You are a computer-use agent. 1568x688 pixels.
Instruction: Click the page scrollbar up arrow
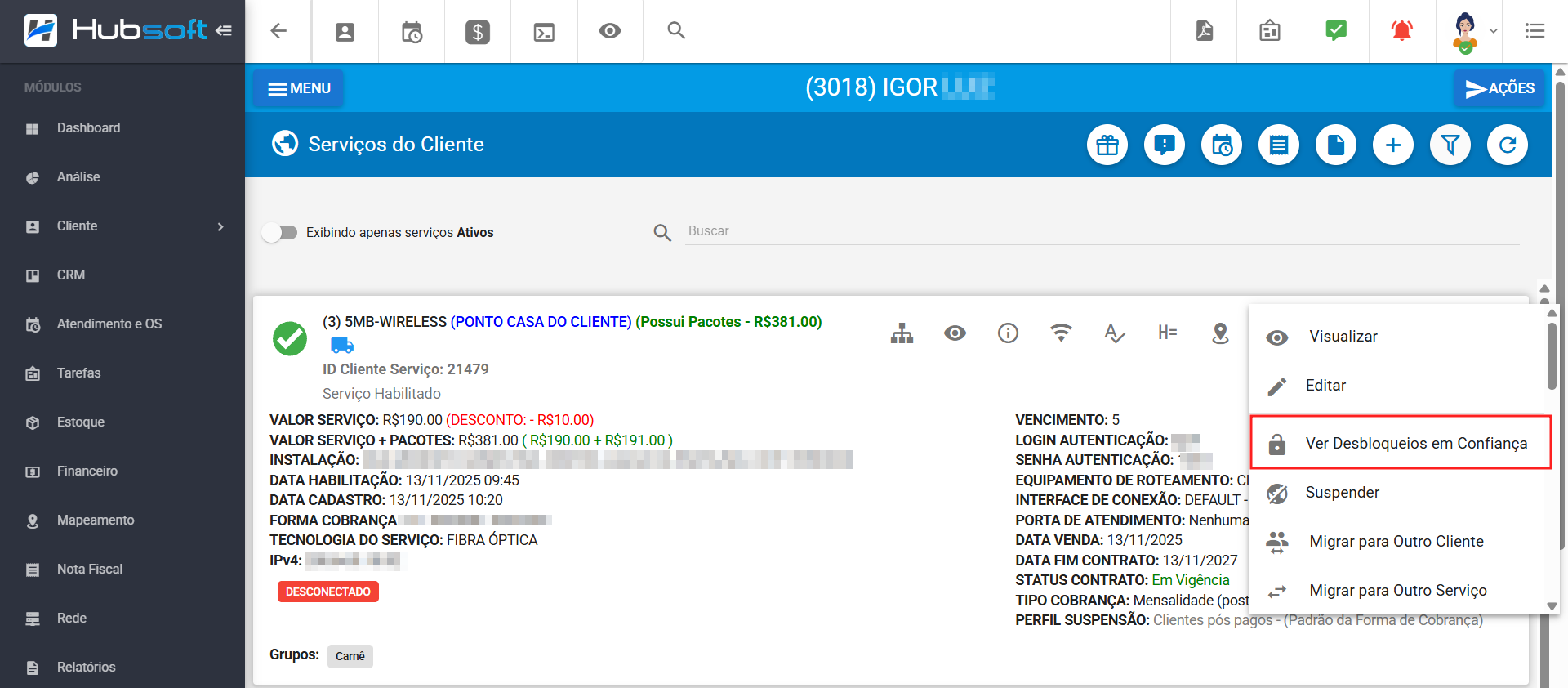(1561, 71)
